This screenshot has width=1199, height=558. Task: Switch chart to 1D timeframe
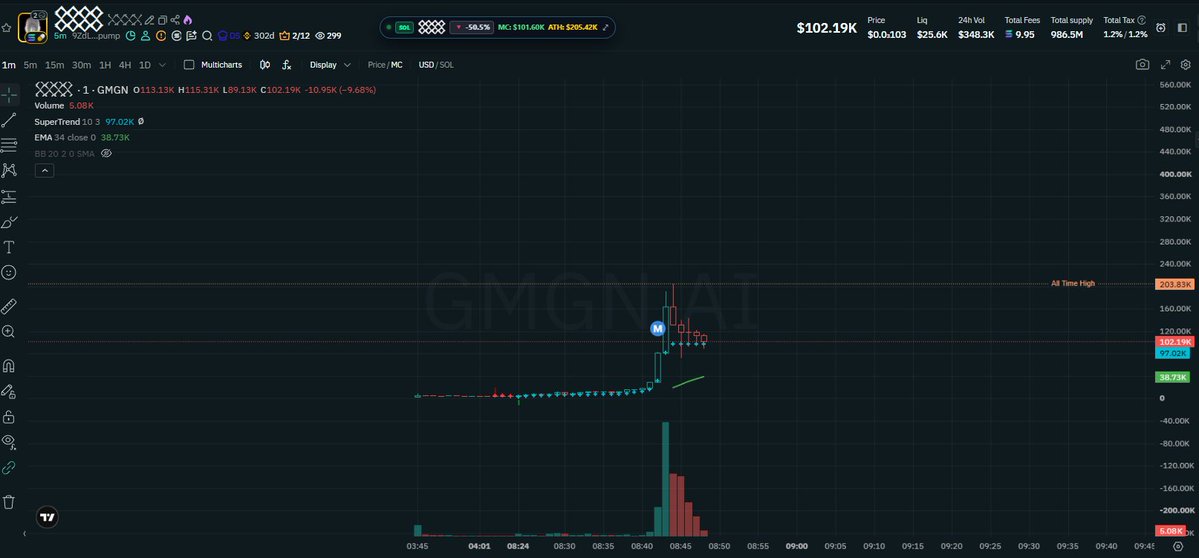pos(145,65)
